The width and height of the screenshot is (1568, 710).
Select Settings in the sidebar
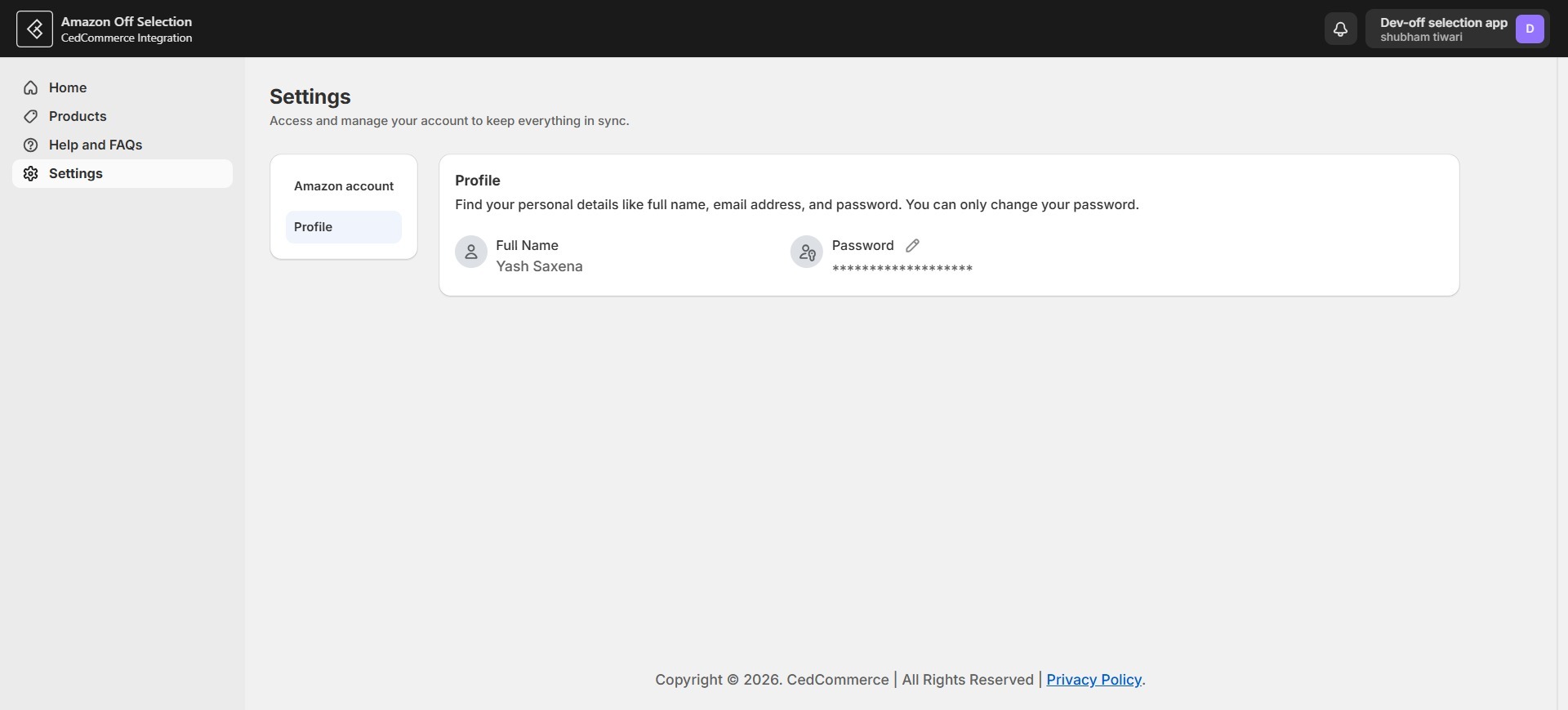(x=122, y=173)
